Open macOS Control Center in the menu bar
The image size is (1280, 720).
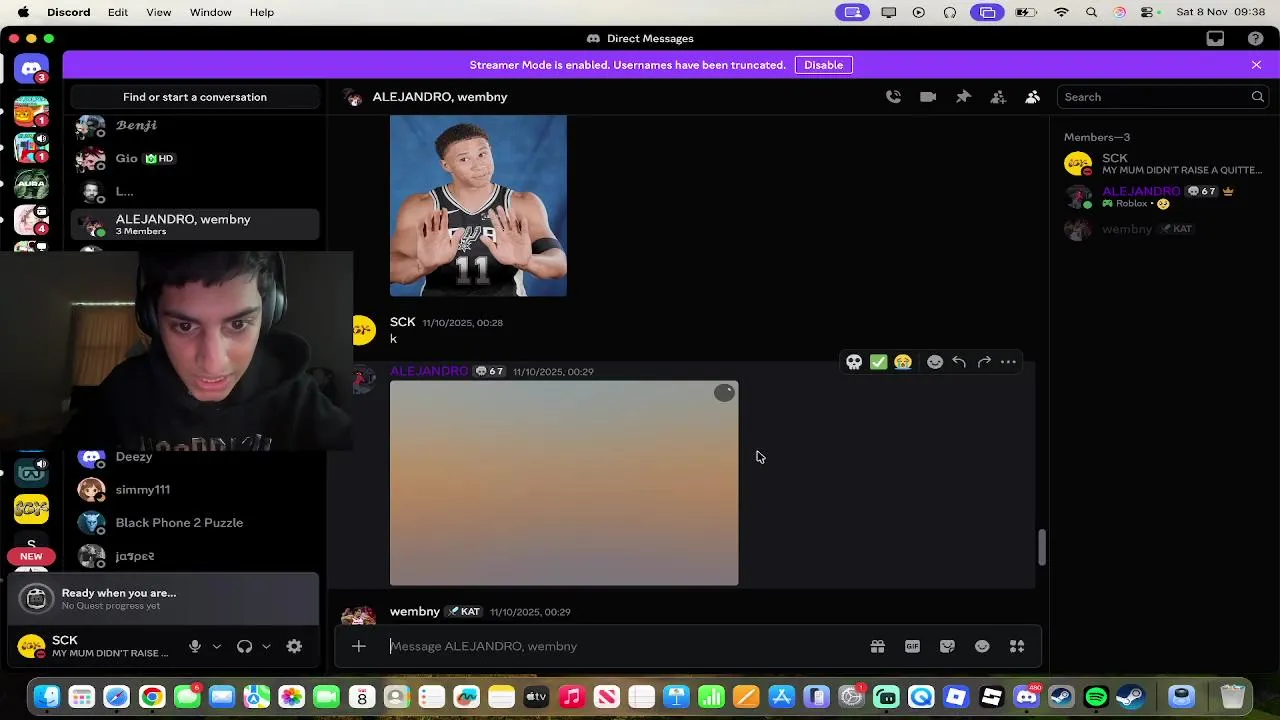[x=1146, y=12]
